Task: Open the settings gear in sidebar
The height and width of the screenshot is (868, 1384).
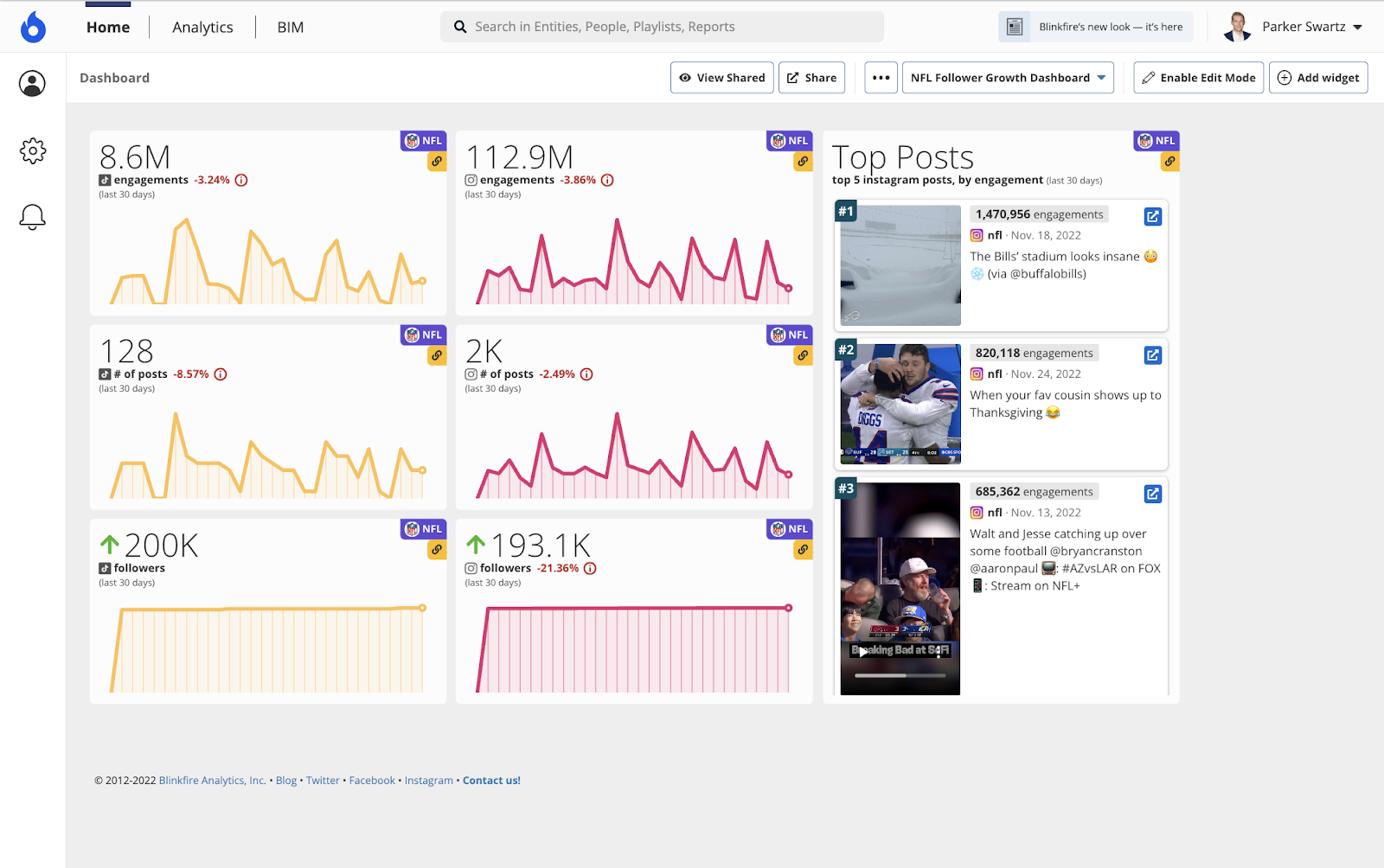Action: pos(32,150)
